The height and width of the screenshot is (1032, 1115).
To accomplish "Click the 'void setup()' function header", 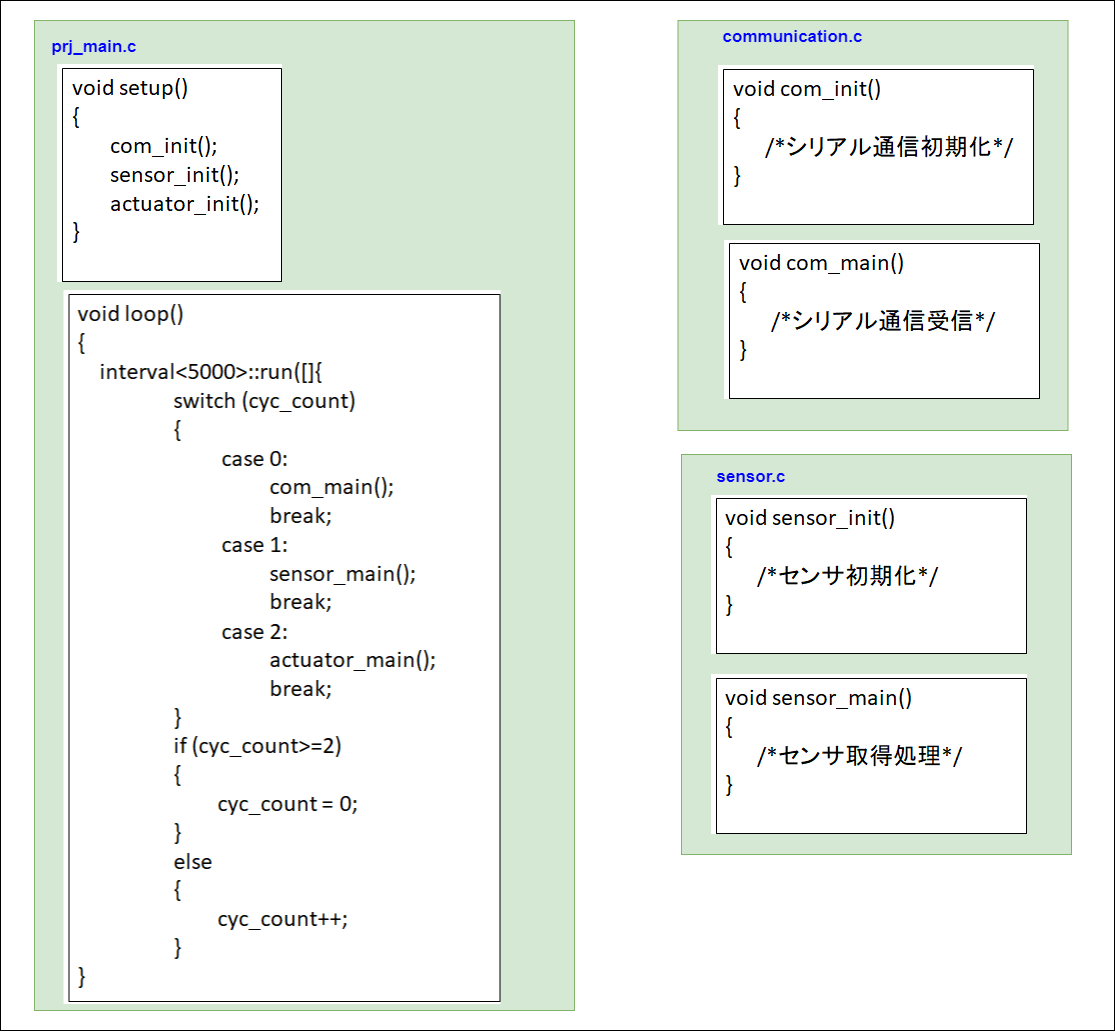I will pos(130,88).
